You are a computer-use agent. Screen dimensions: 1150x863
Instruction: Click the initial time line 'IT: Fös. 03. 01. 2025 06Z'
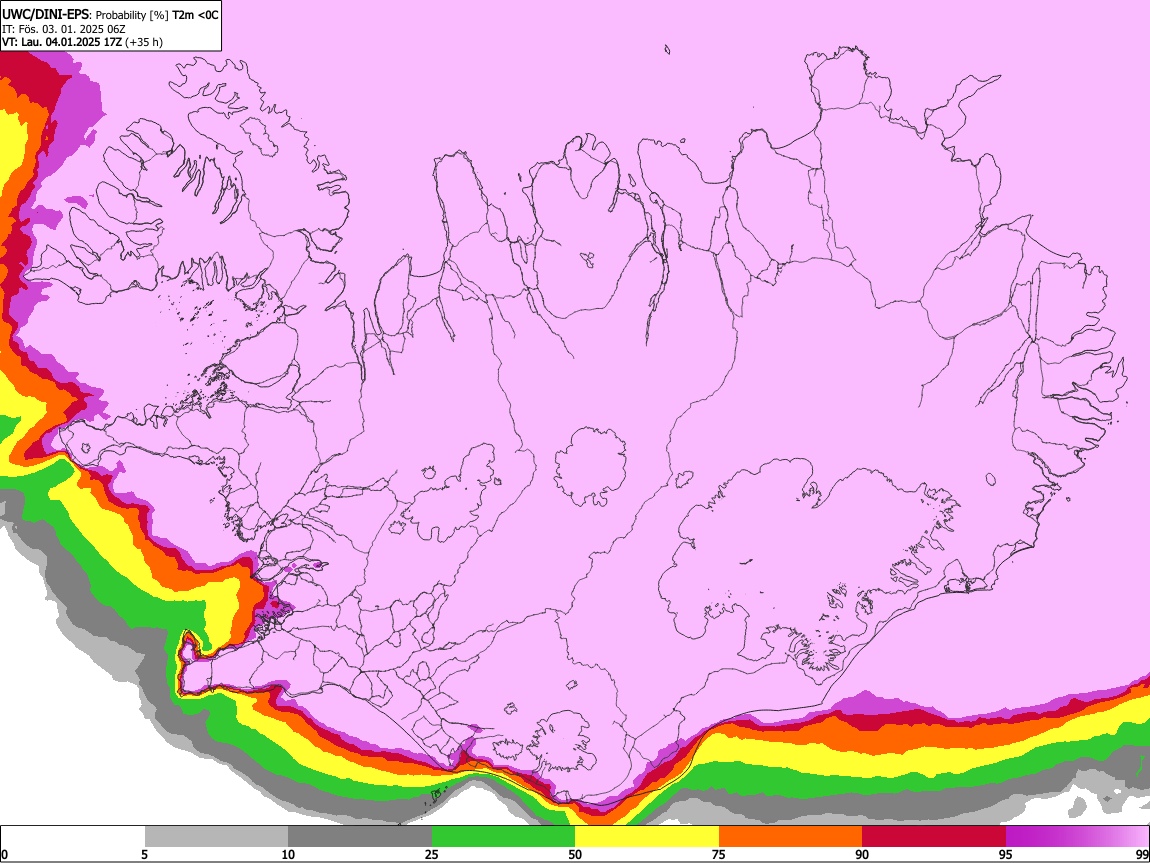pos(64,29)
